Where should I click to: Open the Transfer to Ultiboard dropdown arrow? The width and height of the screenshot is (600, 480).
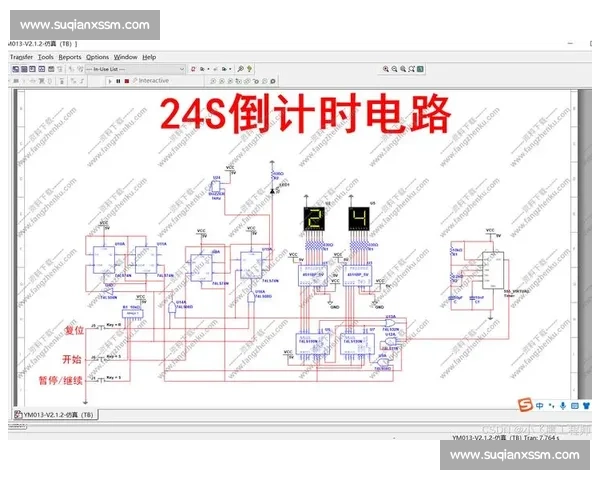pyautogui.click(x=209, y=69)
